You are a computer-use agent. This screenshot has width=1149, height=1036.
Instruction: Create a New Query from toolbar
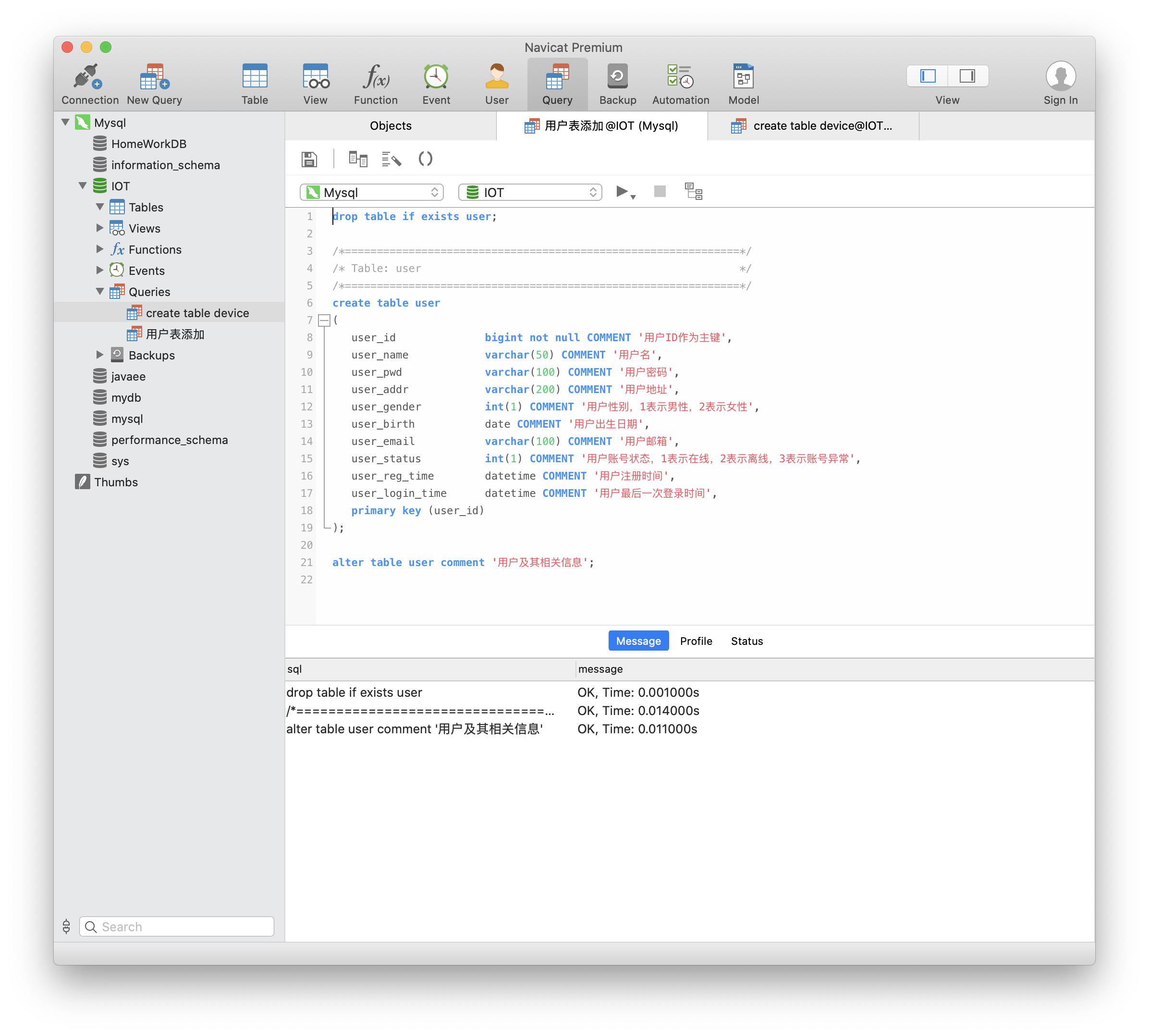point(154,84)
